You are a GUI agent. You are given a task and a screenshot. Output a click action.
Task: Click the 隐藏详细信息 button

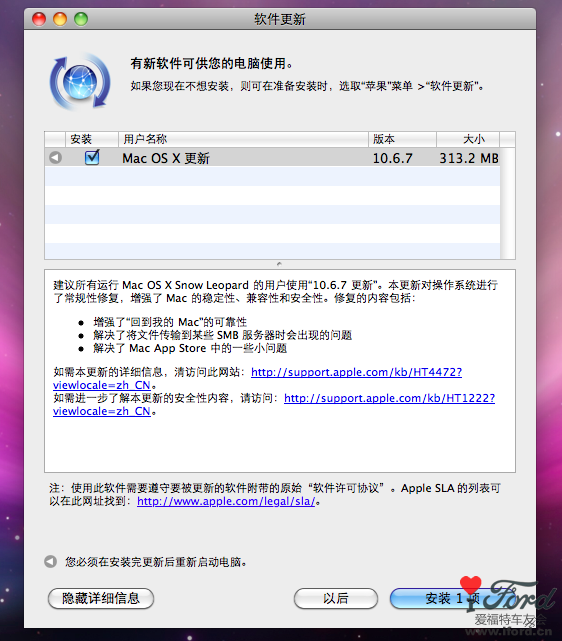(x=101, y=598)
